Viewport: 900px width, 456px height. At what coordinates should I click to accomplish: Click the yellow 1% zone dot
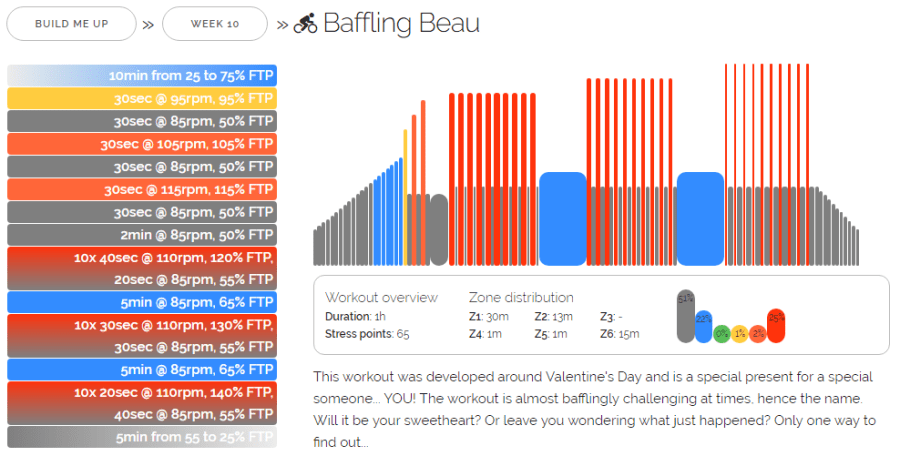(x=740, y=333)
